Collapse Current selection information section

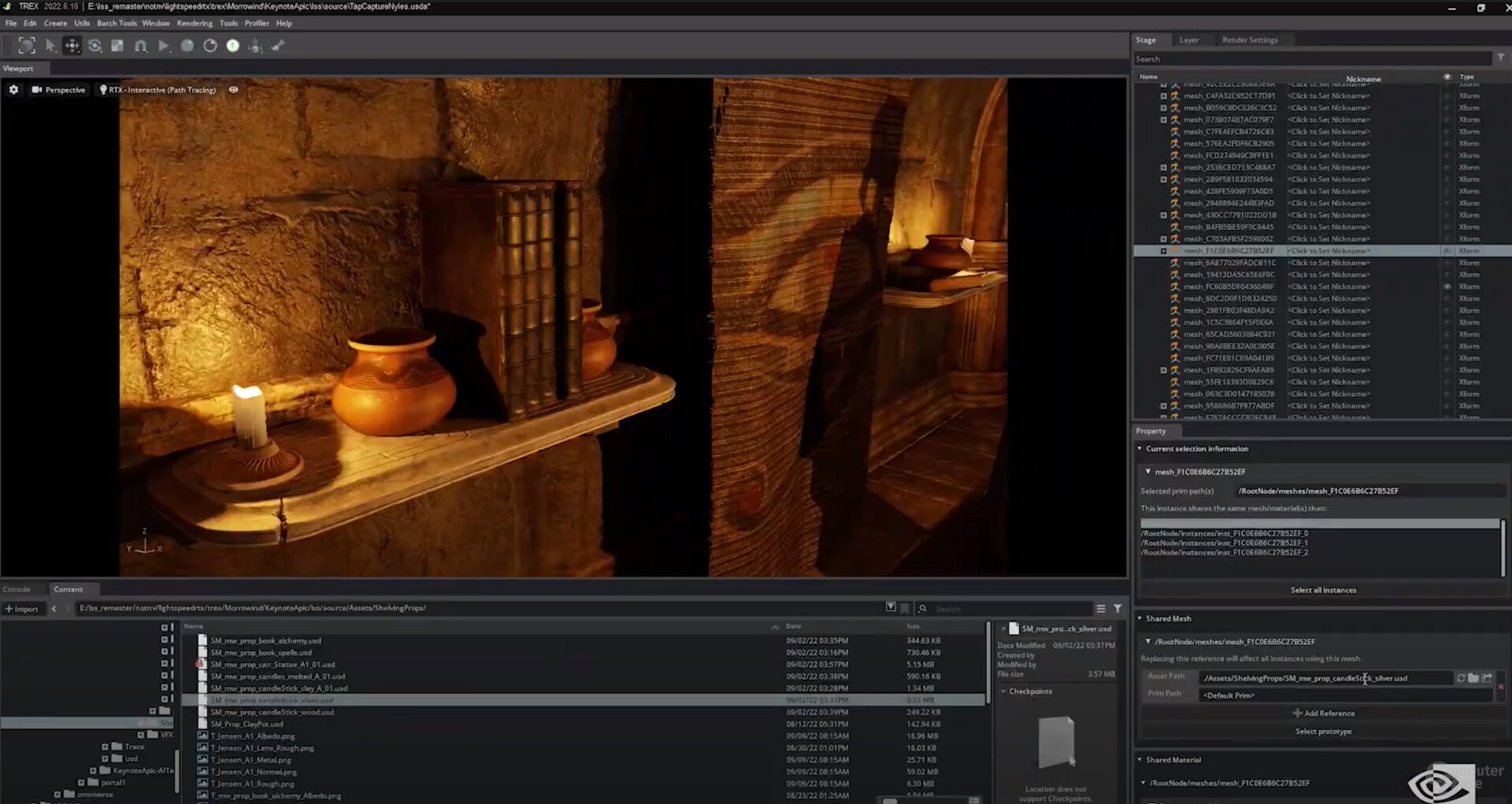1140,449
